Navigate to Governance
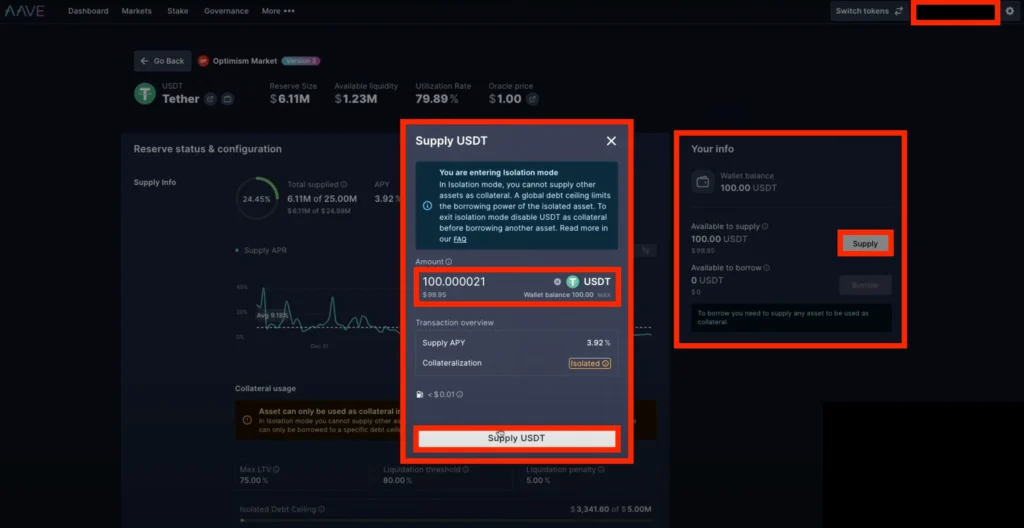This screenshot has height=528, width=1024. point(226,11)
